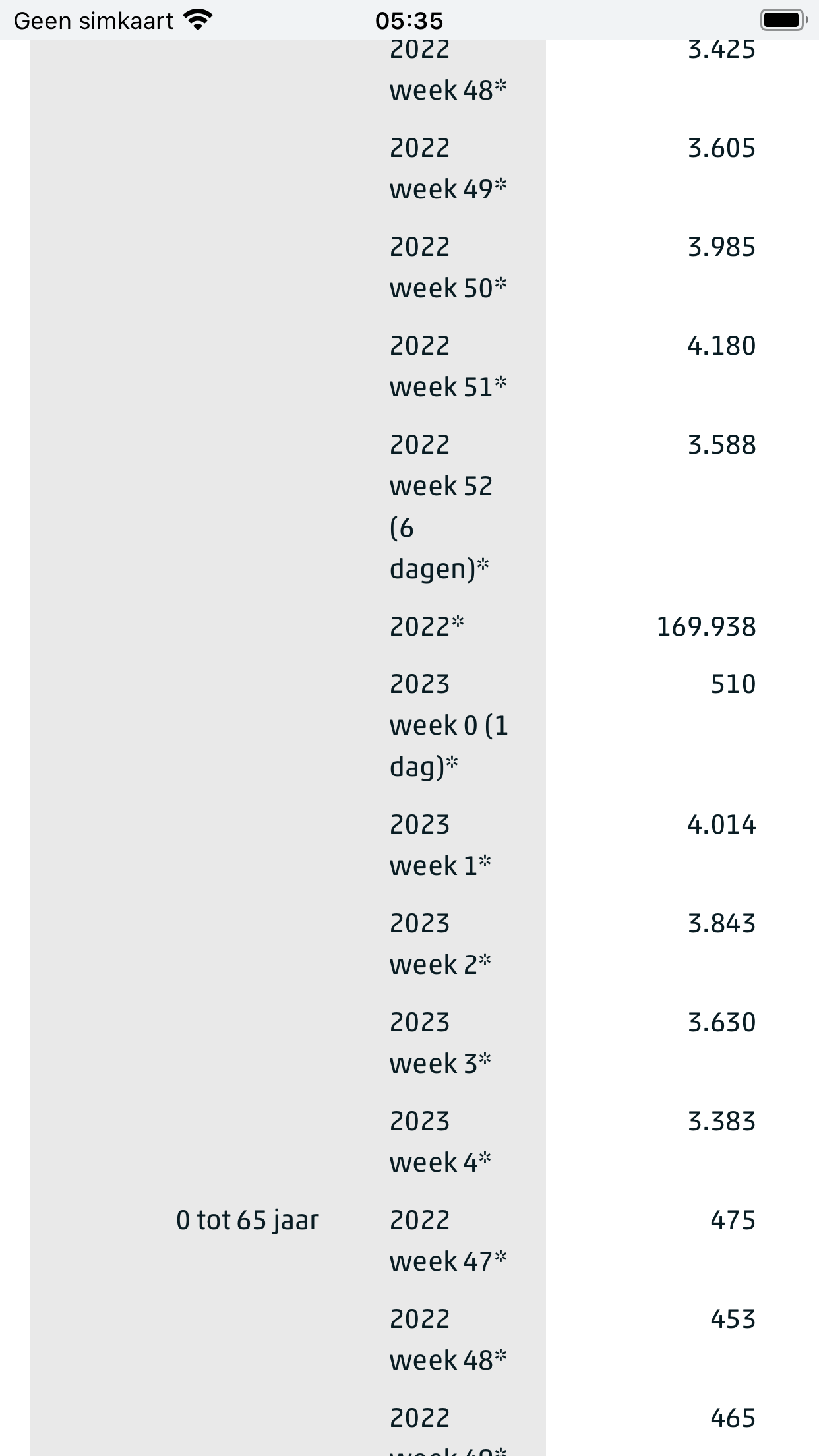This screenshot has height=1456, width=819.
Task: Select the 2023 week 0 (1 dag)* cell
Action: [x=448, y=725]
